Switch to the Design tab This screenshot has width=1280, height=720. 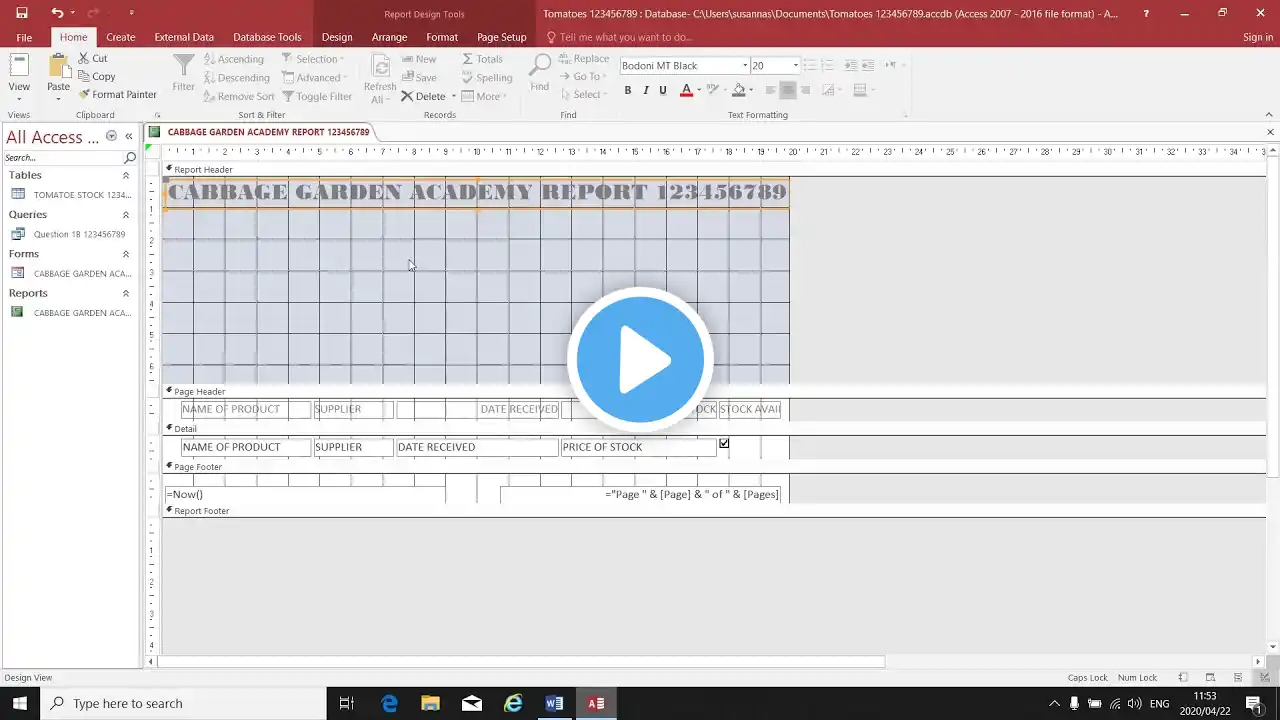click(337, 37)
